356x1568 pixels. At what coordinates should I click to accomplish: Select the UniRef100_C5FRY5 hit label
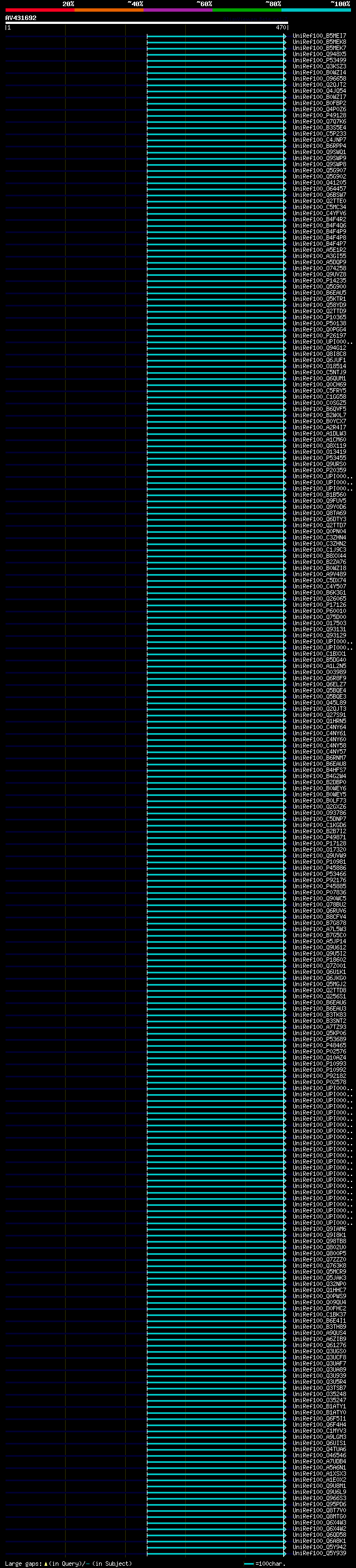(x=319, y=391)
